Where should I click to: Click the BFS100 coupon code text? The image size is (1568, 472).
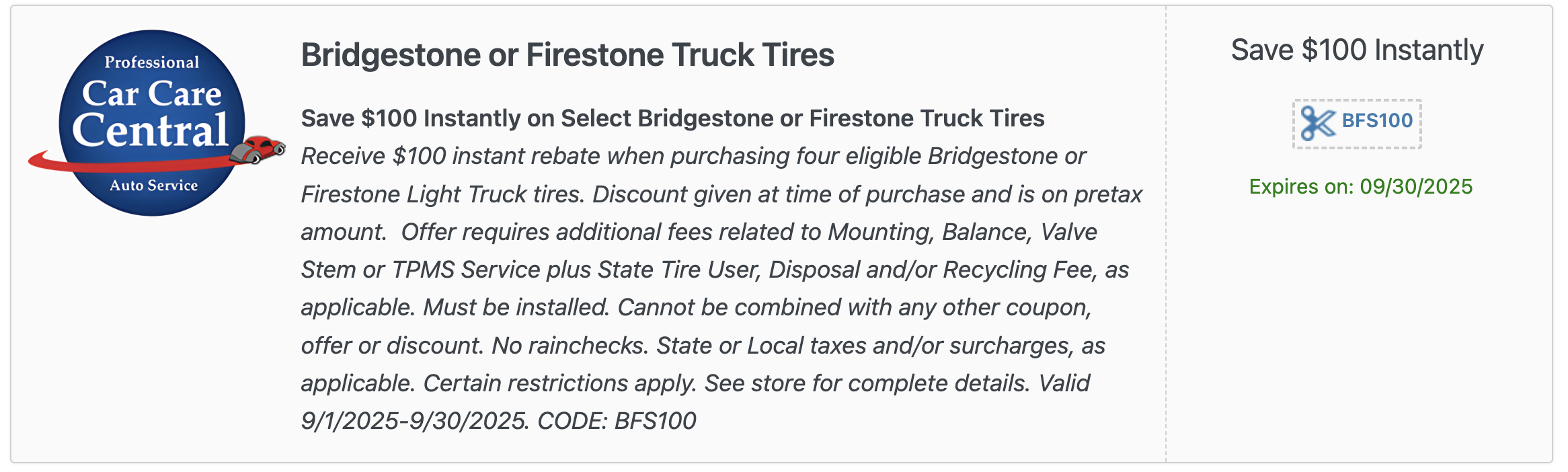tap(1377, 120)
